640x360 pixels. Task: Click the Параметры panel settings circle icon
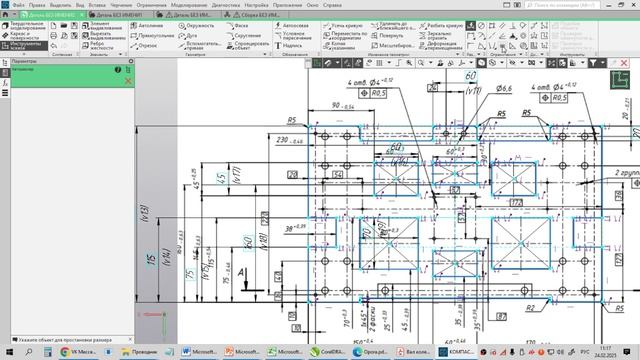coord(131,61)
